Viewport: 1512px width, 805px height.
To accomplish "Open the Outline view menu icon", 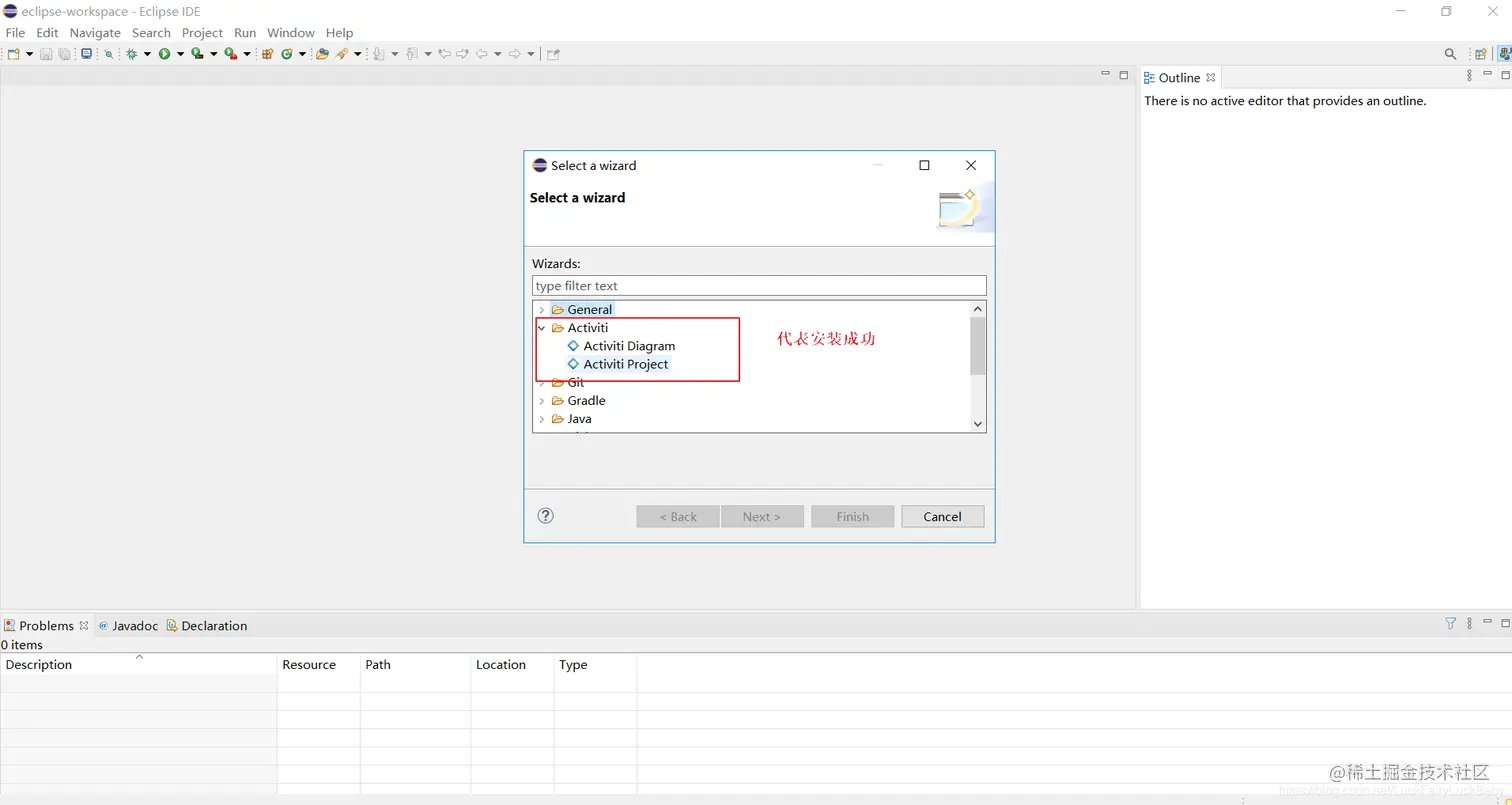I will click(x=1469, y=76).
